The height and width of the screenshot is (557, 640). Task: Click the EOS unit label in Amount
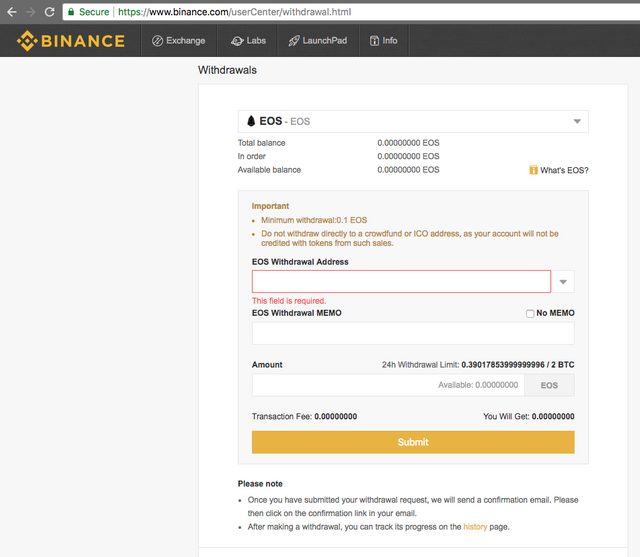click(549, 385)
